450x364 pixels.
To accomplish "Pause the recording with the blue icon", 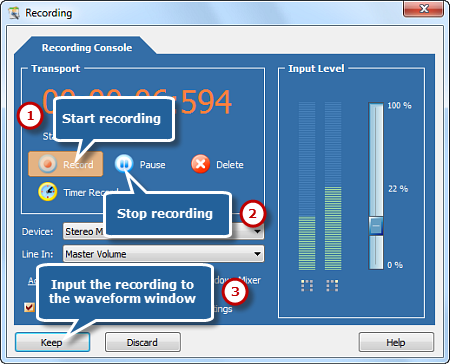I will [x=124, y=164].
